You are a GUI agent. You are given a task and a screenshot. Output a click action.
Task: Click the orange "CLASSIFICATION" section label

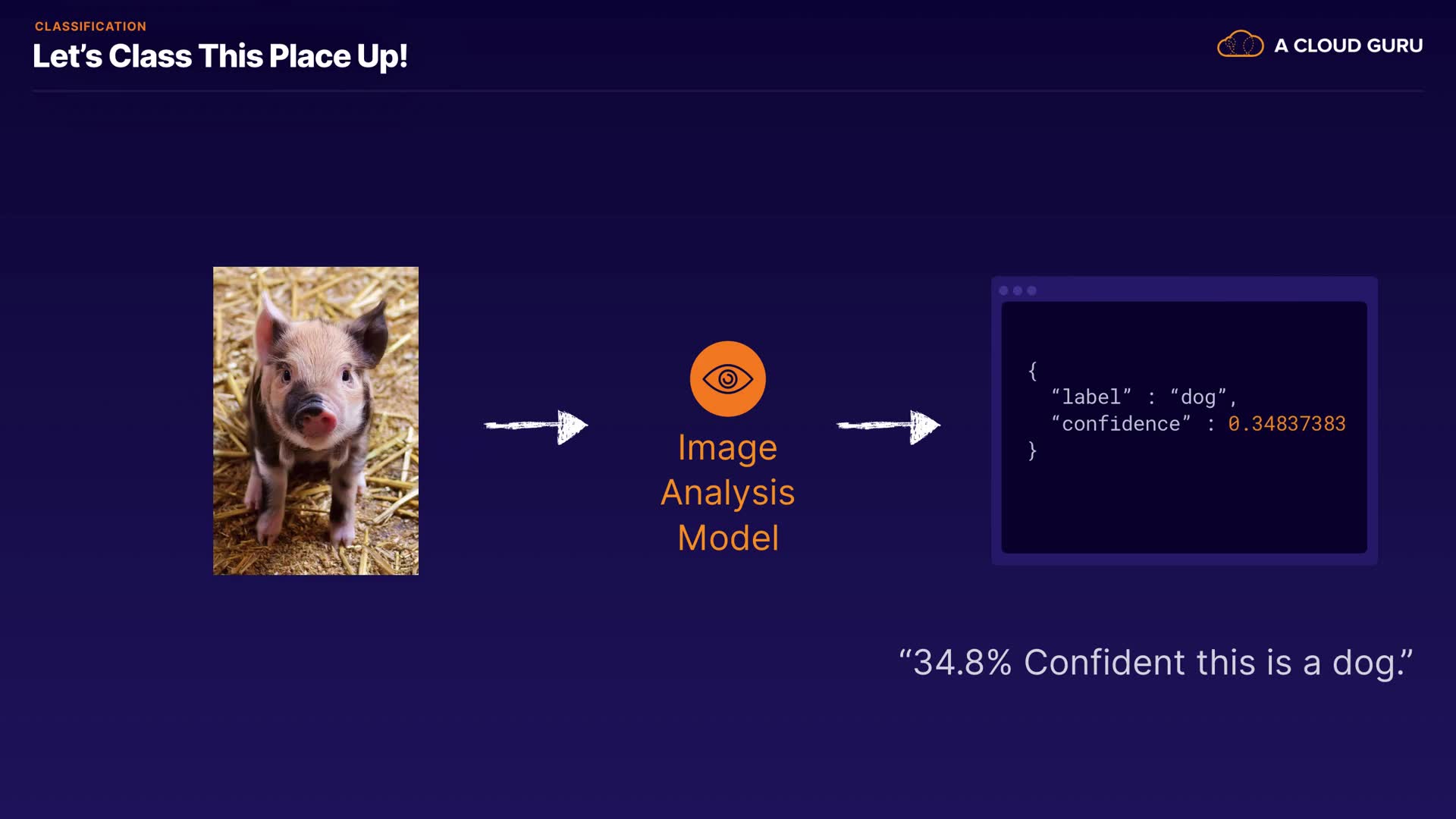coord(90,27)
